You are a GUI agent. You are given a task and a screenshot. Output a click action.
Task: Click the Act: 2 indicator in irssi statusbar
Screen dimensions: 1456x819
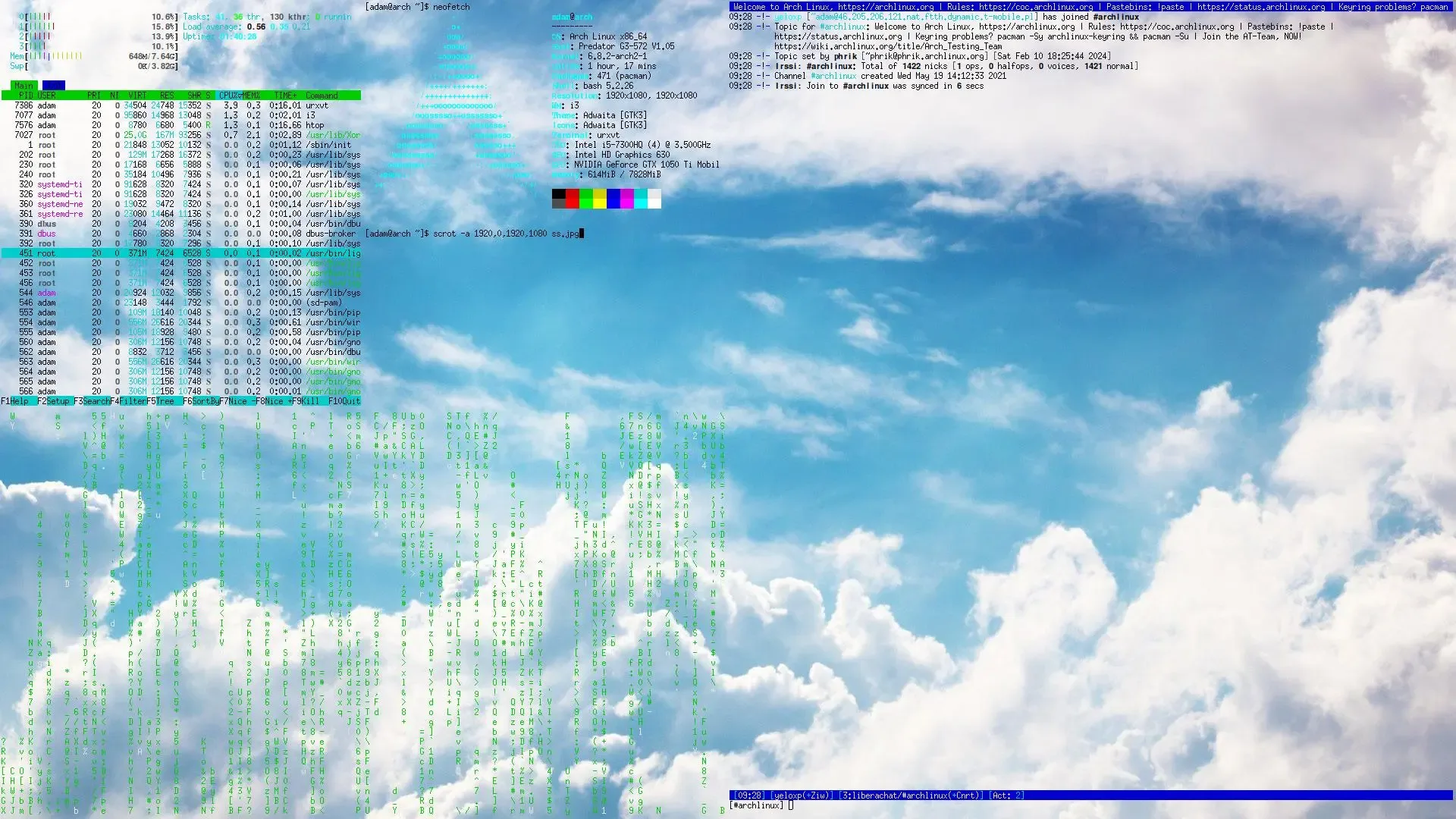(x=1008, y=795)
